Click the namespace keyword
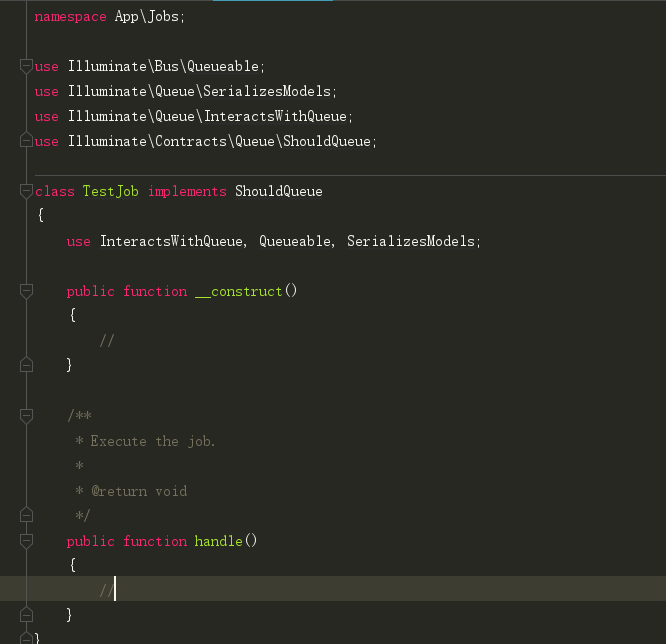The height and width of the screenshot is (644, 666). (71, 17)
